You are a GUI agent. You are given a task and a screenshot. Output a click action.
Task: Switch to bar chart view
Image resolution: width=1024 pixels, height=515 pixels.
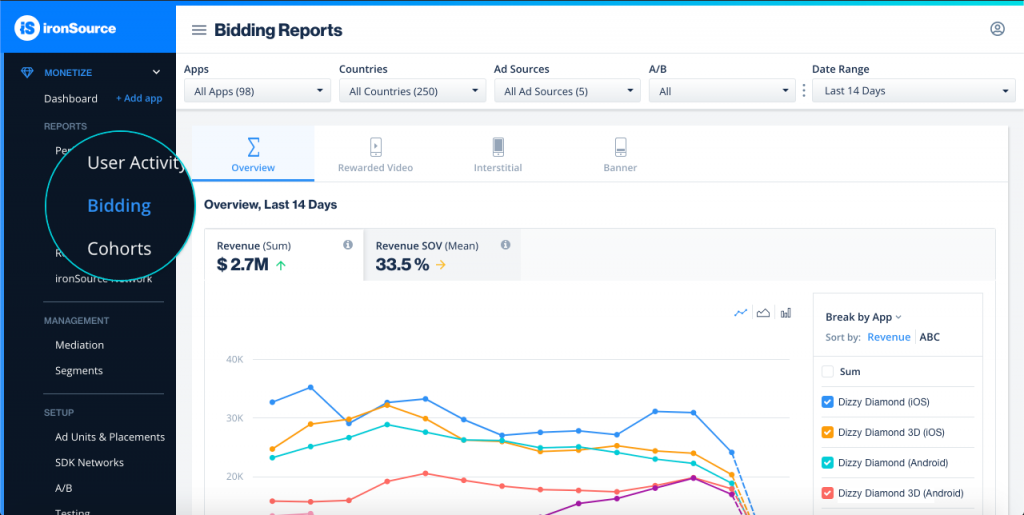786,313
